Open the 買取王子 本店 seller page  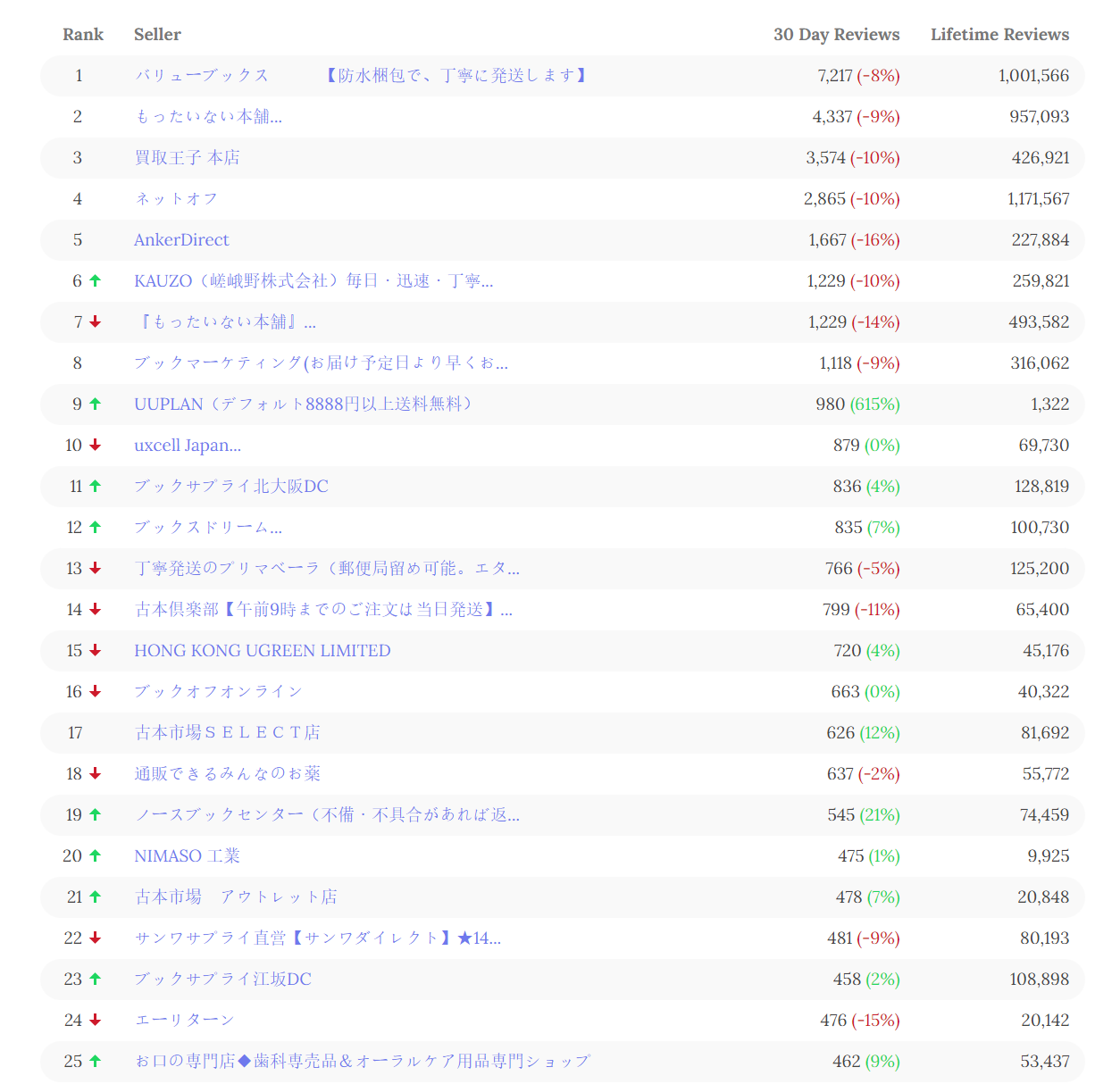coord(187,157)
